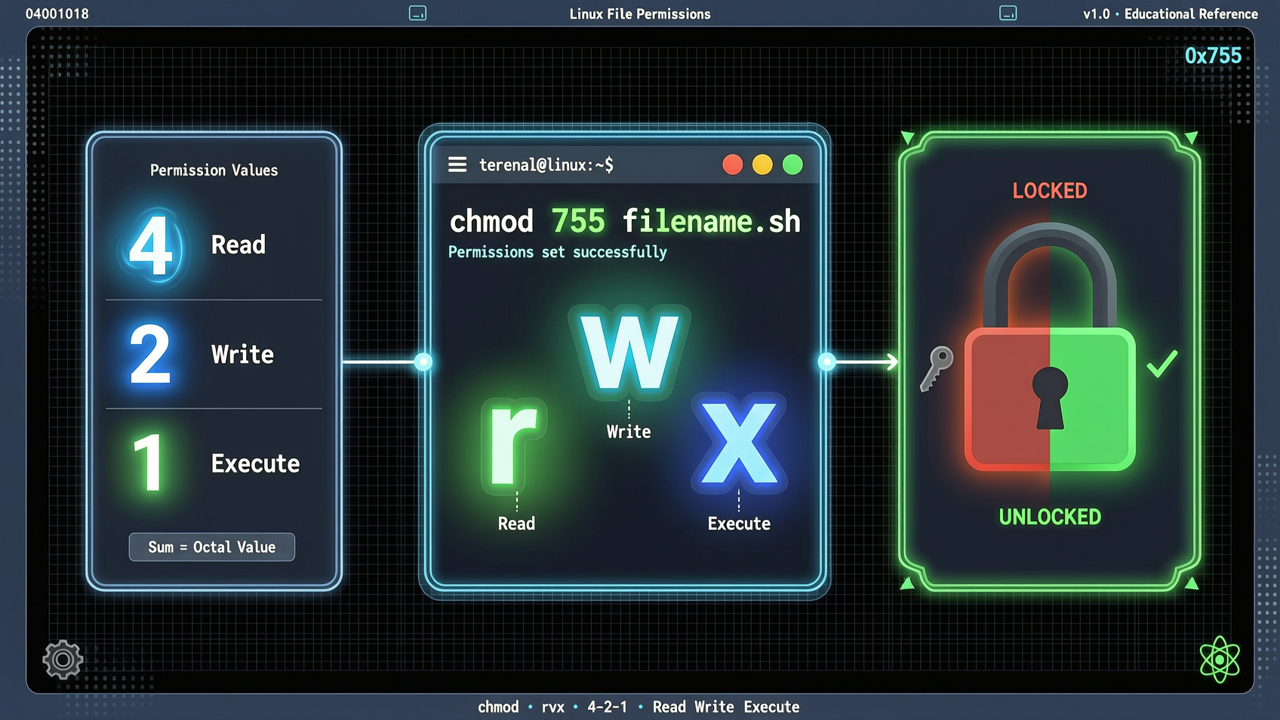The height and width of the screenshot is (720, 1280).
Task: Click the settings gear icon
Action: tap(62, 659)
